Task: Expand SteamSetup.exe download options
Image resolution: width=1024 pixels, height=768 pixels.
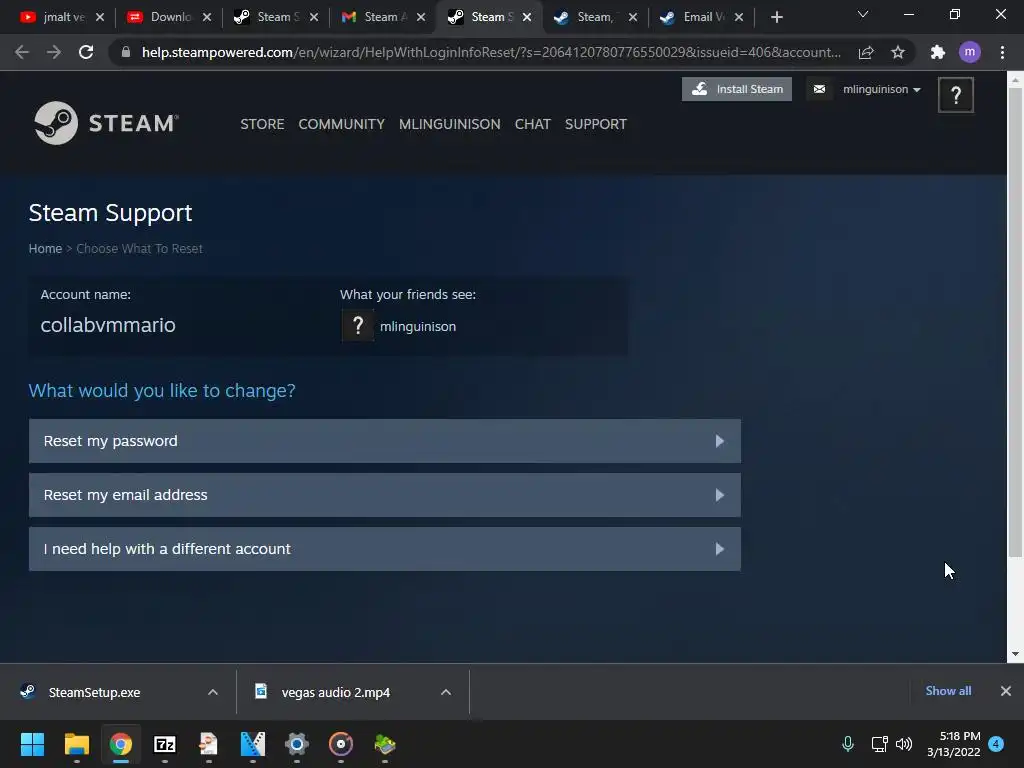Action: [x=213, y=692]
